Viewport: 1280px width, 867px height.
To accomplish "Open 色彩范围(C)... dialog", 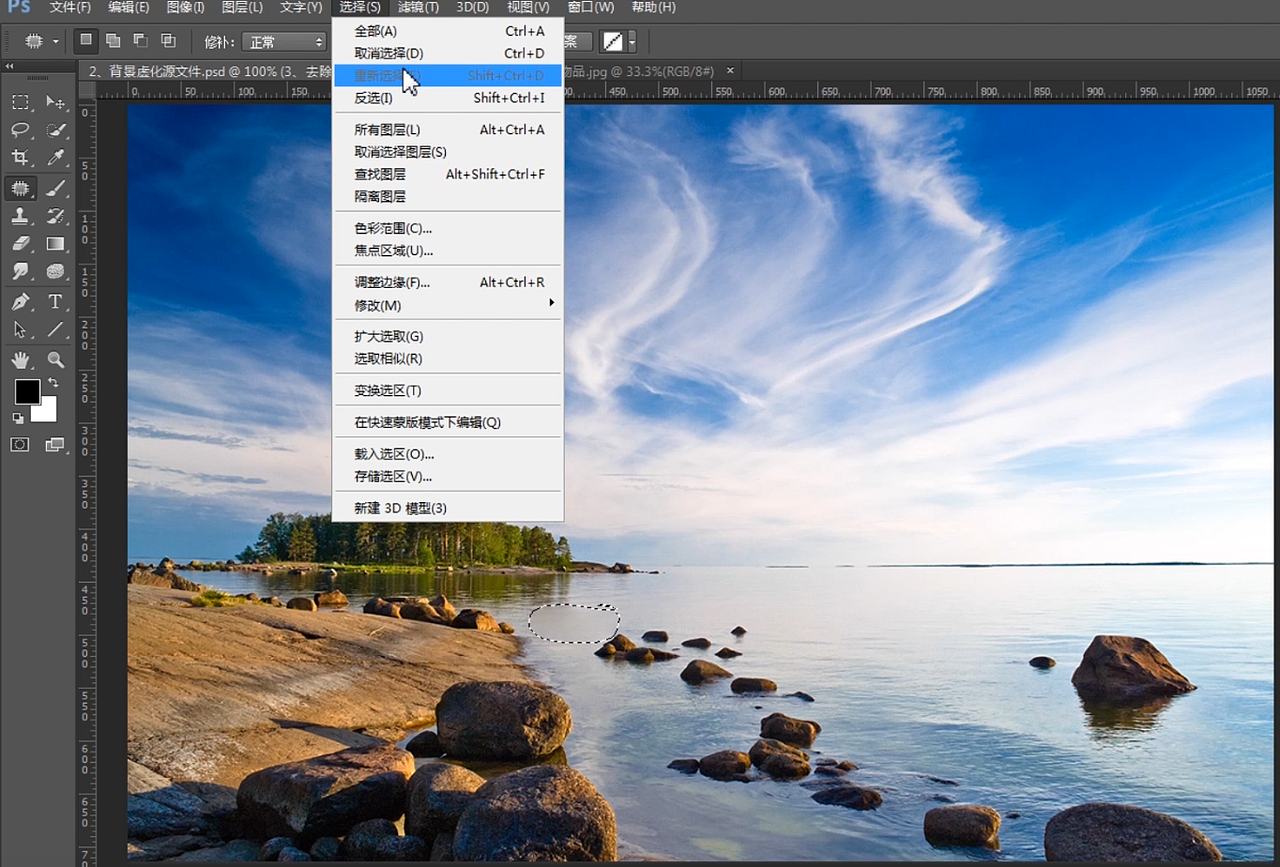I will coord(448,228).
